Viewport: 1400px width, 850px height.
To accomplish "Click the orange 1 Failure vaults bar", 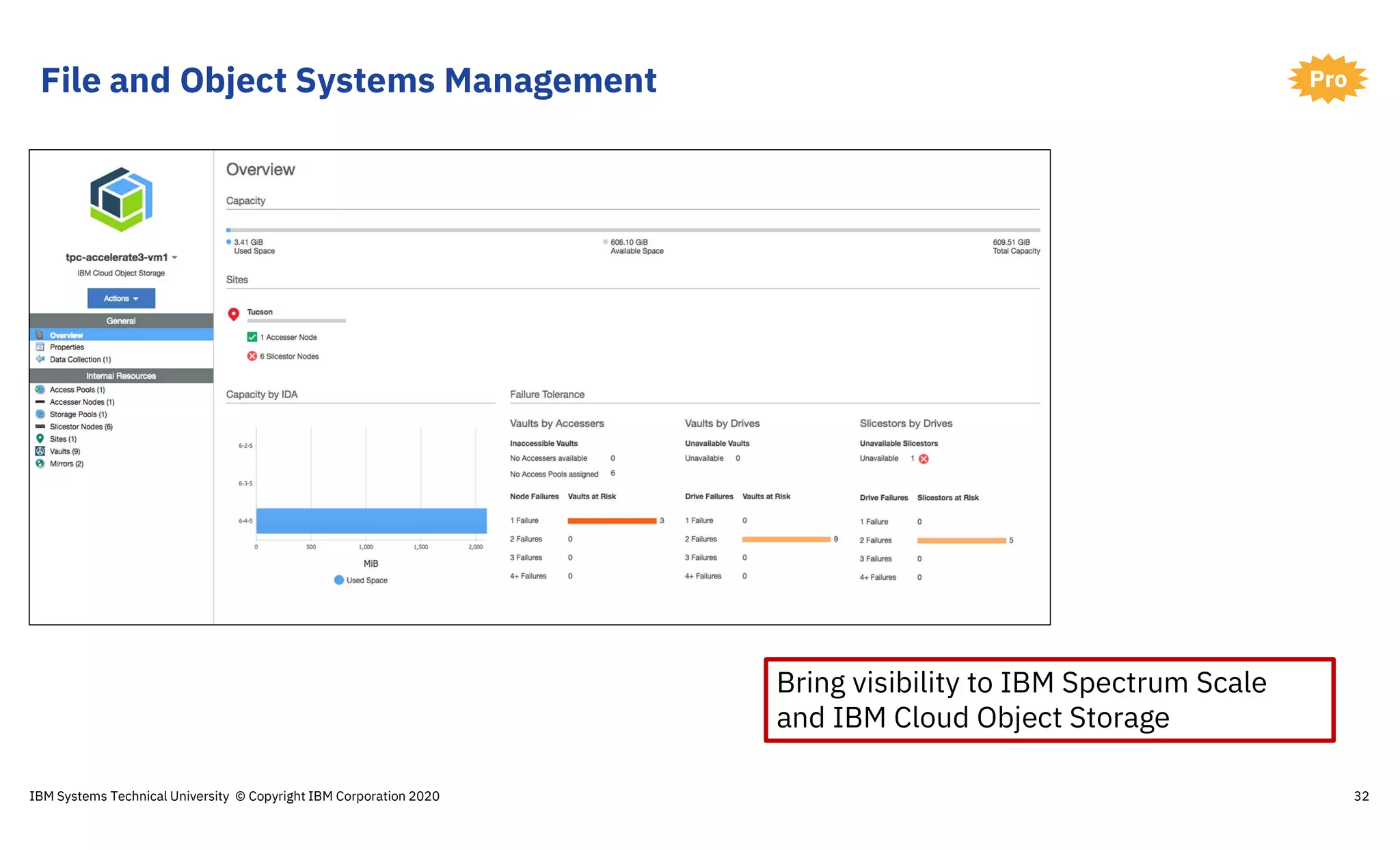I will [x=612, y=521].
